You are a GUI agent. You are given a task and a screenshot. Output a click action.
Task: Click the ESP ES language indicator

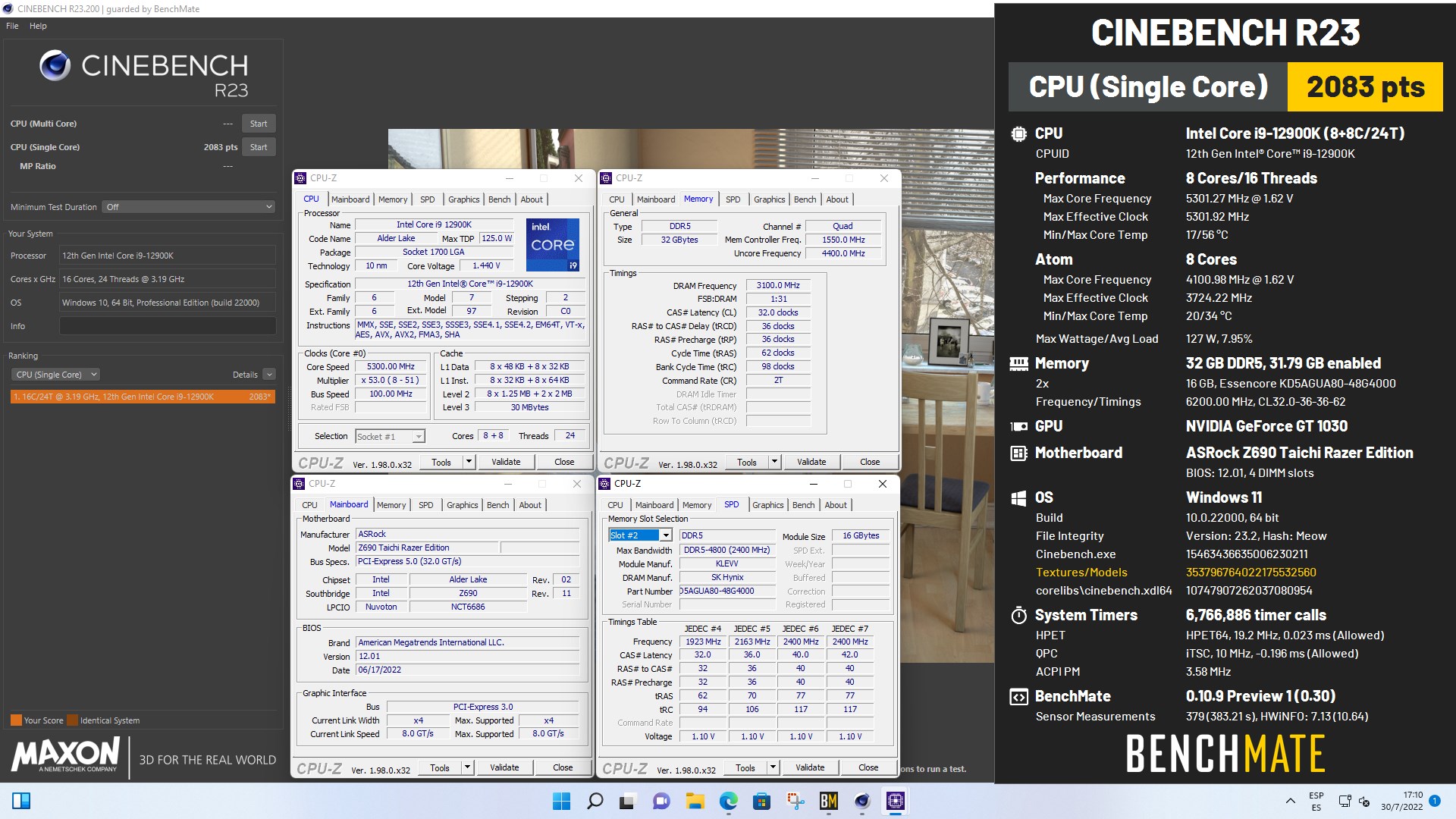1316,801
